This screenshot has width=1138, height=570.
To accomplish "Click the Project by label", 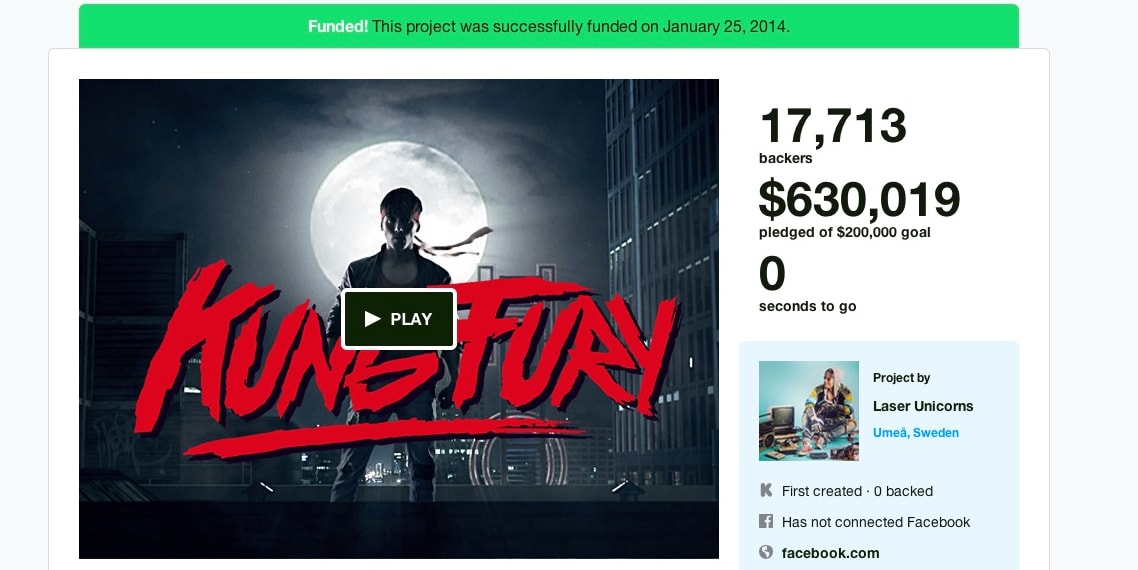I will 901,378.
